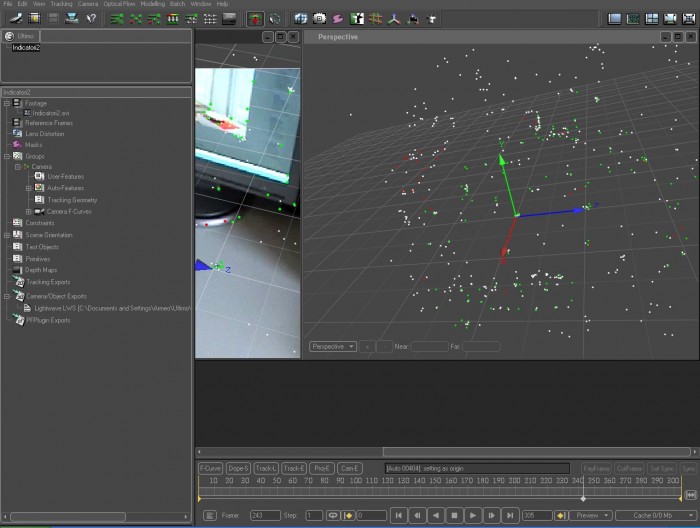Image resolution: width=700 pixels, height=528 pixels.
Task: Click the three-axis orientation icon in toolbar
Action: tap(394, 19)
